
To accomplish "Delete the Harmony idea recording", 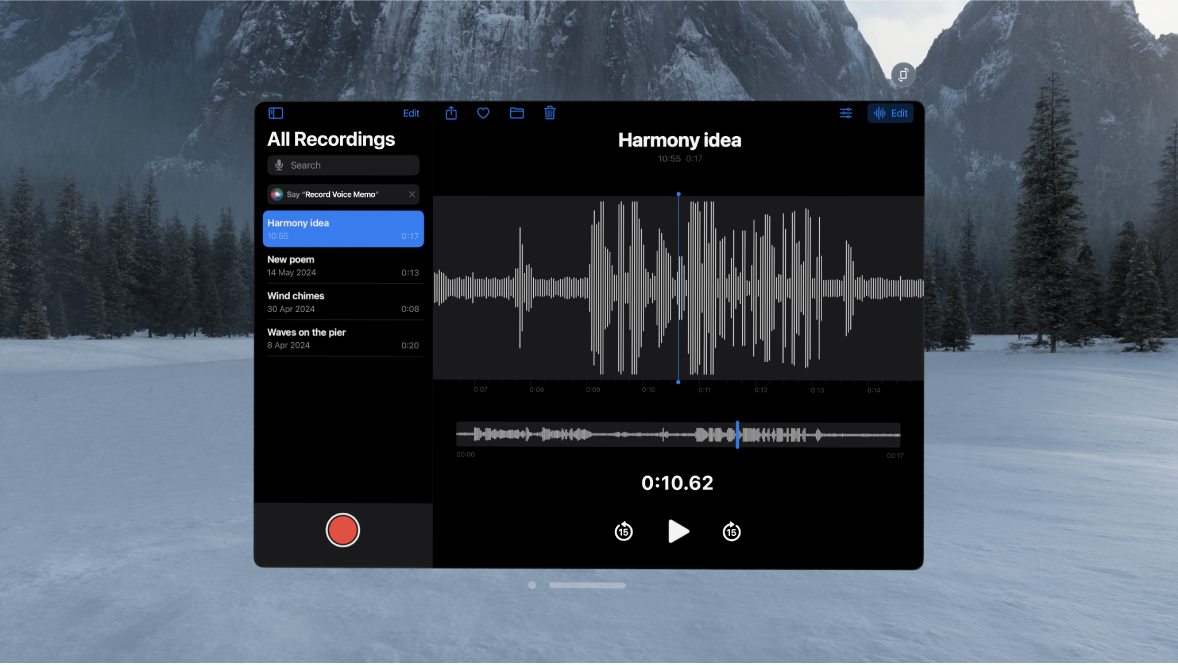I will click(x=549, y=113).
